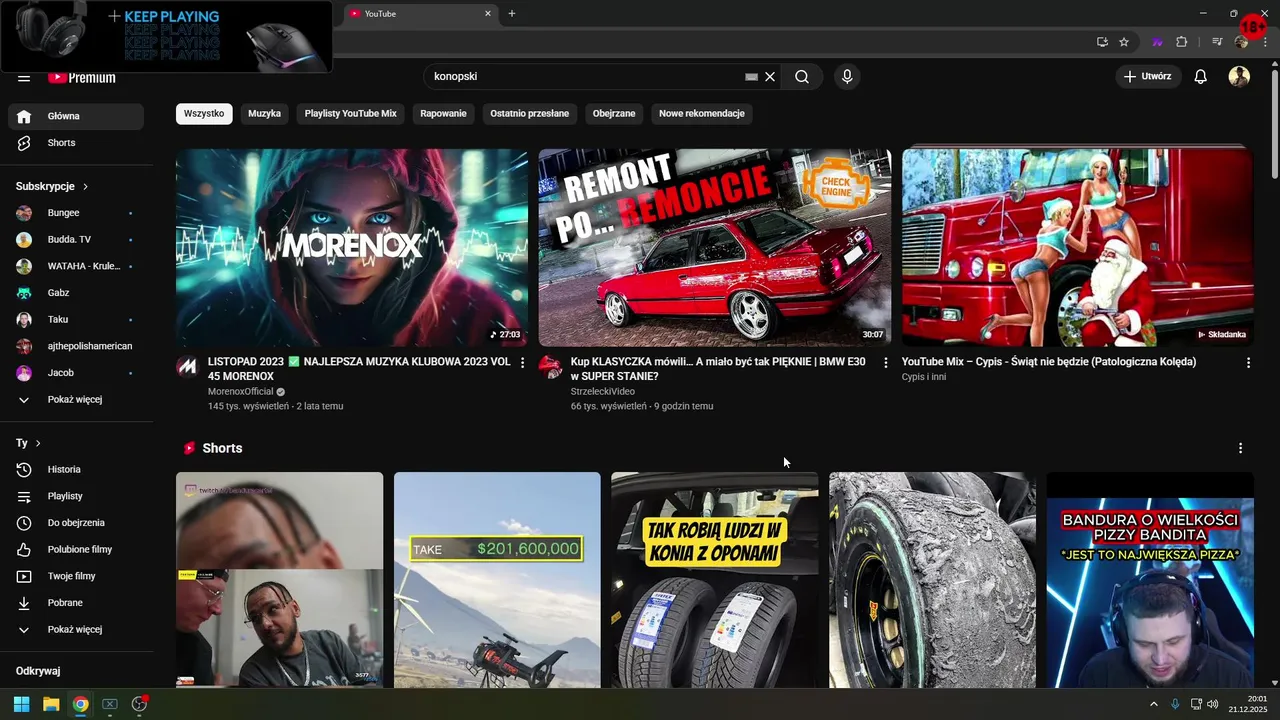Select the Playlisty YouTube Mix chip
Screen dimensions: 1280x720
pos(350,113)
